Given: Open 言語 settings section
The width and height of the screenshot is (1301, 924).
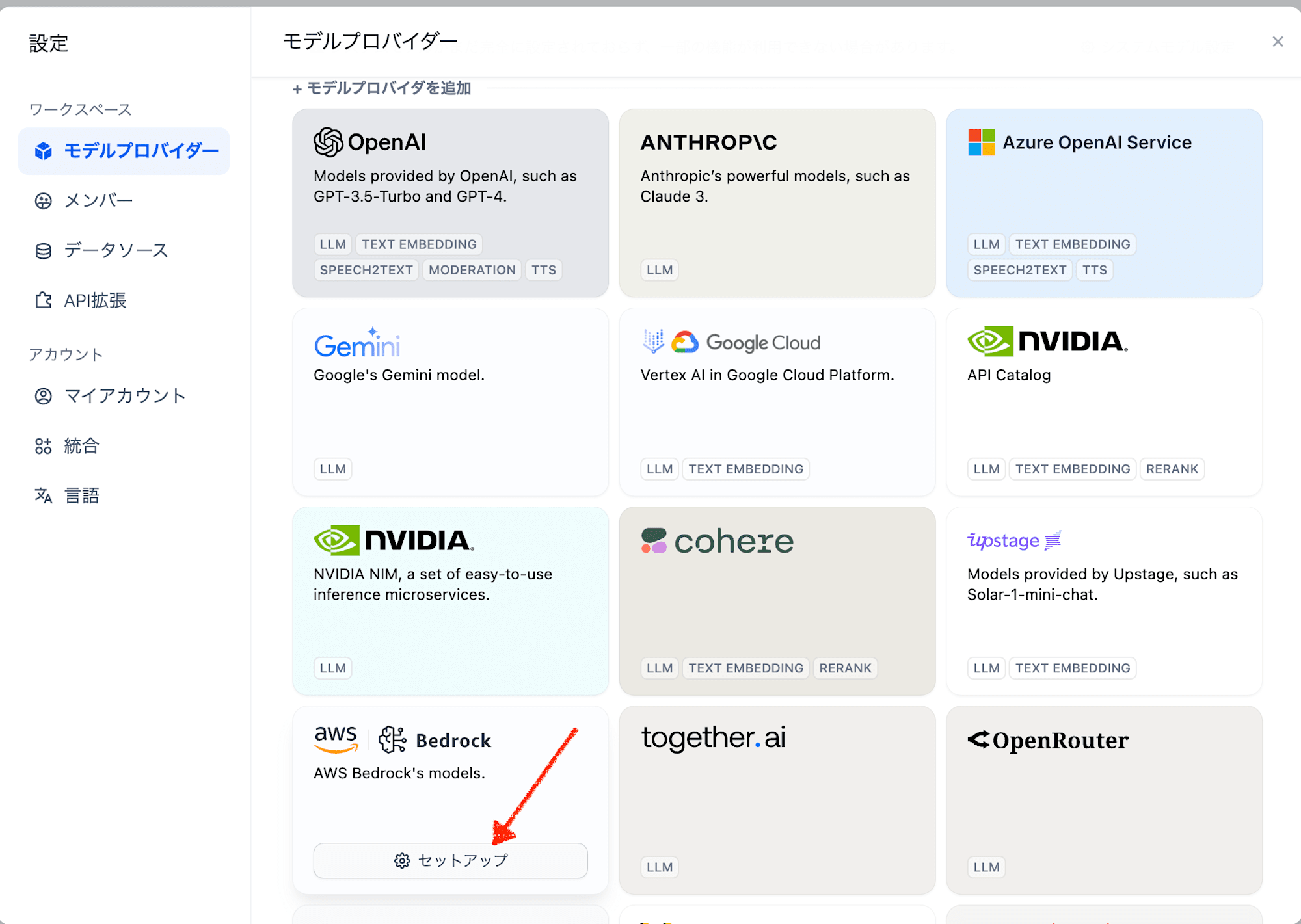Looking at the screenshot, I should tap(124, 496).
